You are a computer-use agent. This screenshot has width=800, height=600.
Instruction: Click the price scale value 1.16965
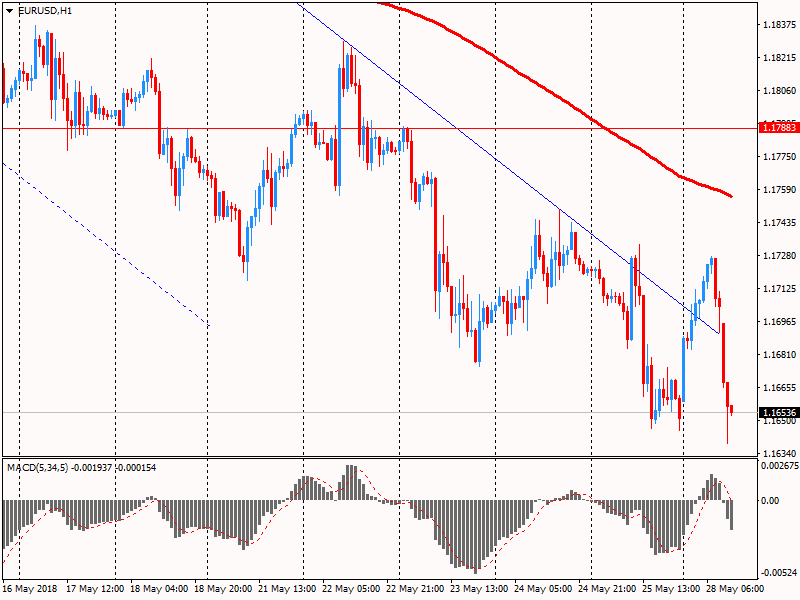[x=779, y=321]
